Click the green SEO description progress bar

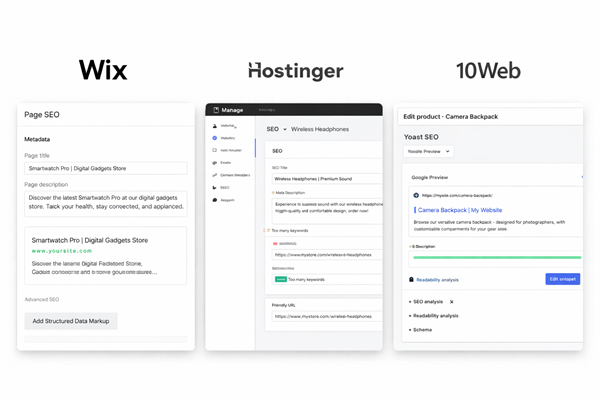[x=495, y=257]
